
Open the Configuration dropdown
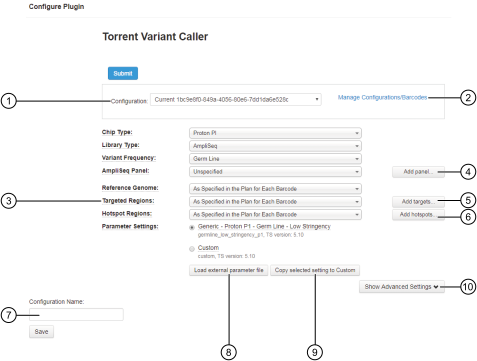(x=236, y=99)
